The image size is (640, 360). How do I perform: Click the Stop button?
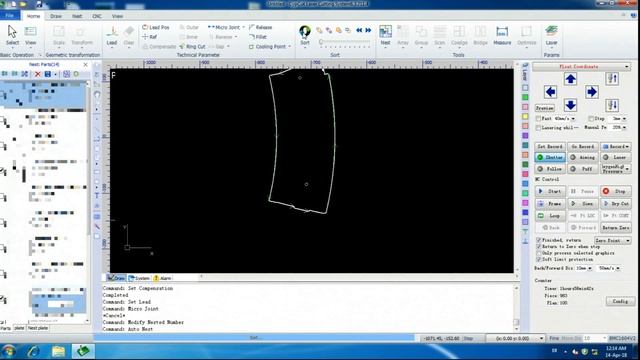coord(616,191)
